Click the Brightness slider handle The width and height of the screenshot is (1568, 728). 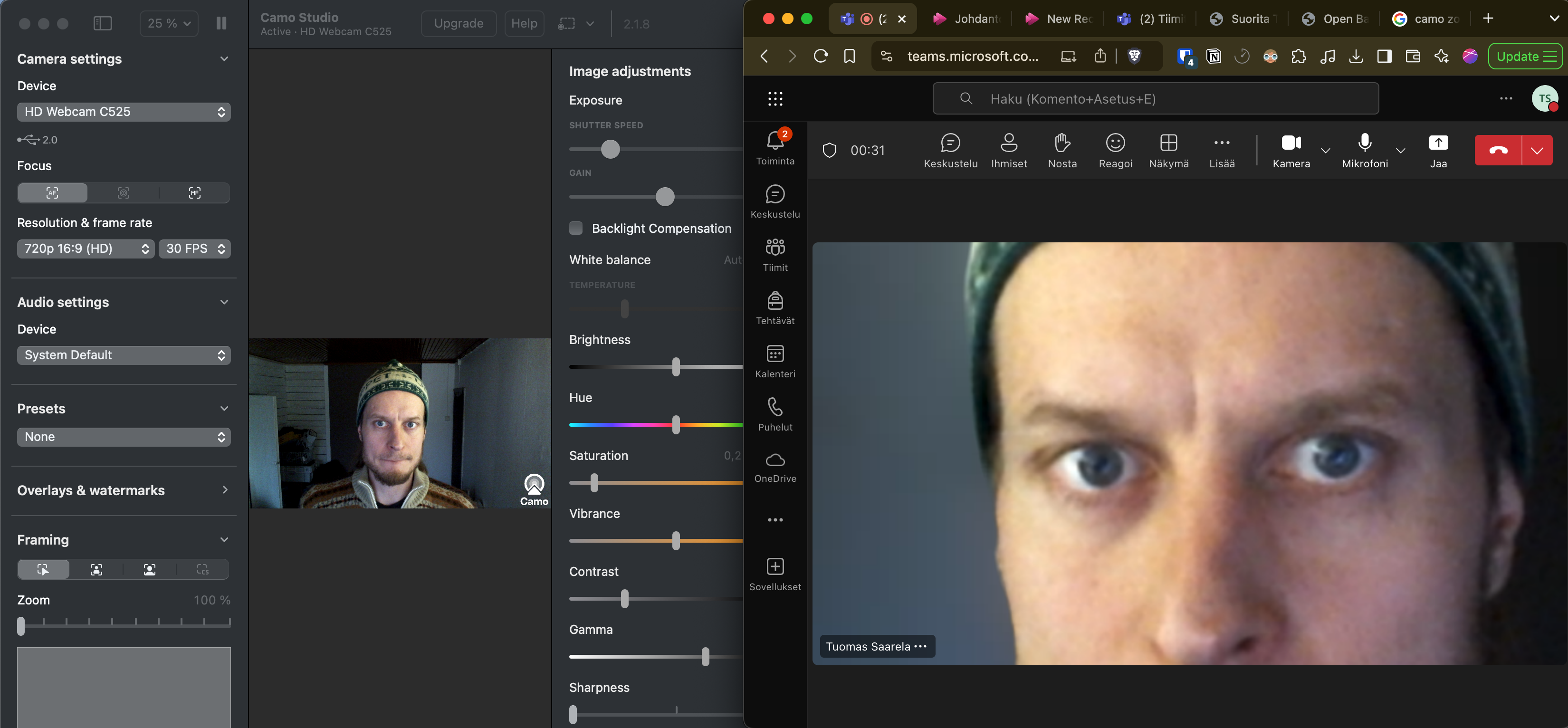(676, 366)
